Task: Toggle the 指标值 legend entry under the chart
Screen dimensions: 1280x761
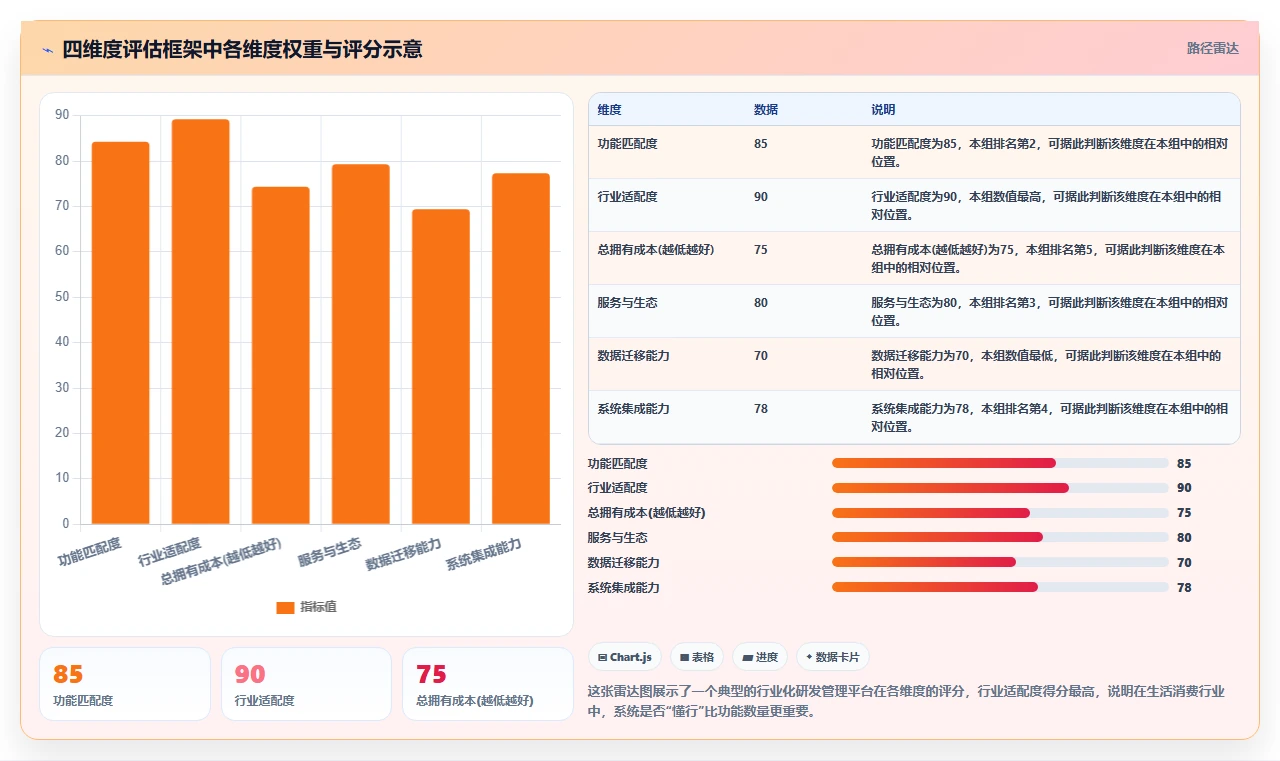Action: [307, 607]
